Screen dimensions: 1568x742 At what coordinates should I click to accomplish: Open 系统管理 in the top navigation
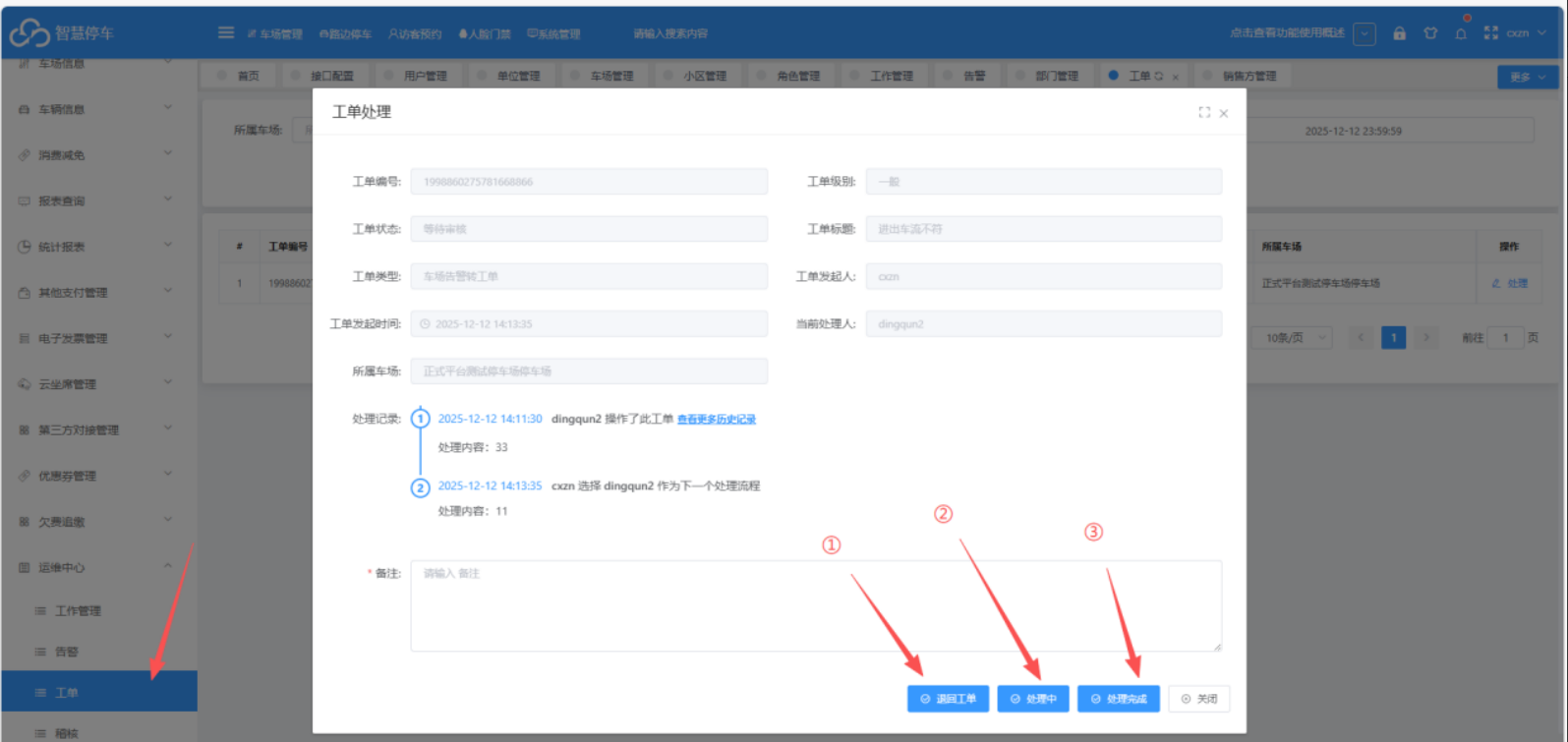(x=553, y=34)
